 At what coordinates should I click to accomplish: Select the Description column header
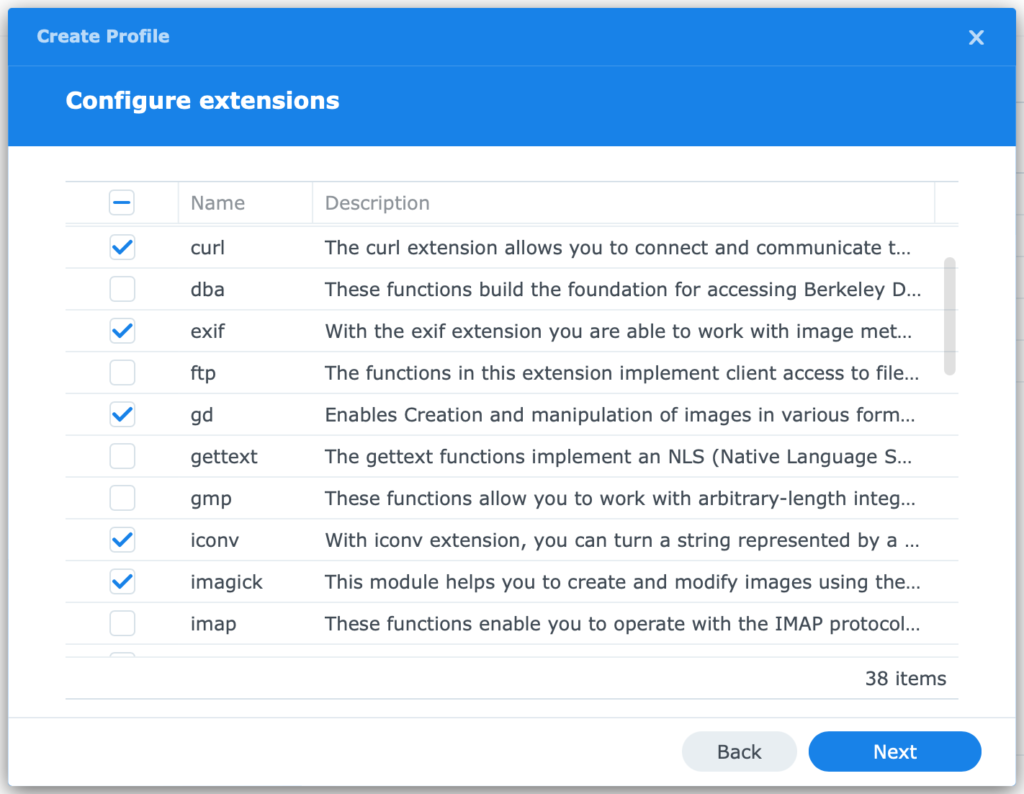[x=377, y=202]
